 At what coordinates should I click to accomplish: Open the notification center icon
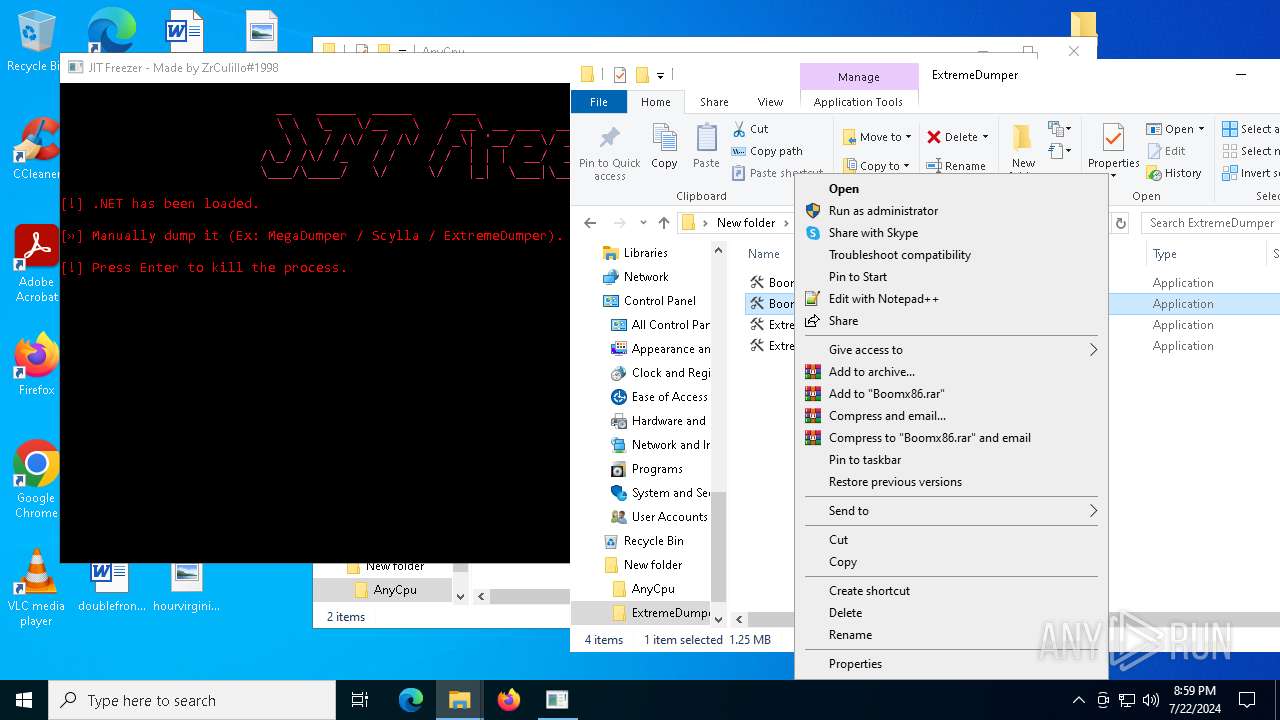click(1247, 700)
